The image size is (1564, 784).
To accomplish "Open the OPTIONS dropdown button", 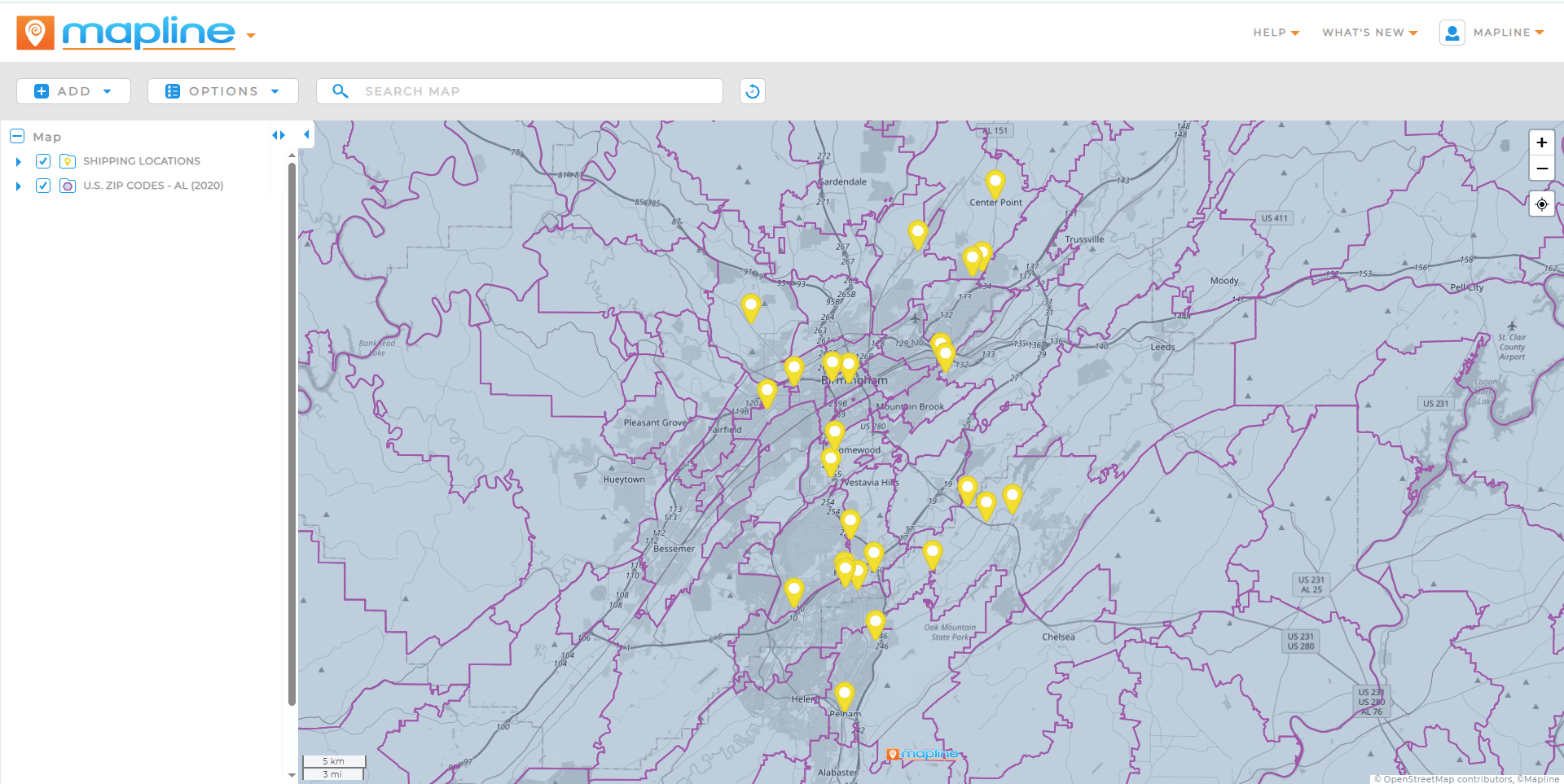I will coord(222,91).
